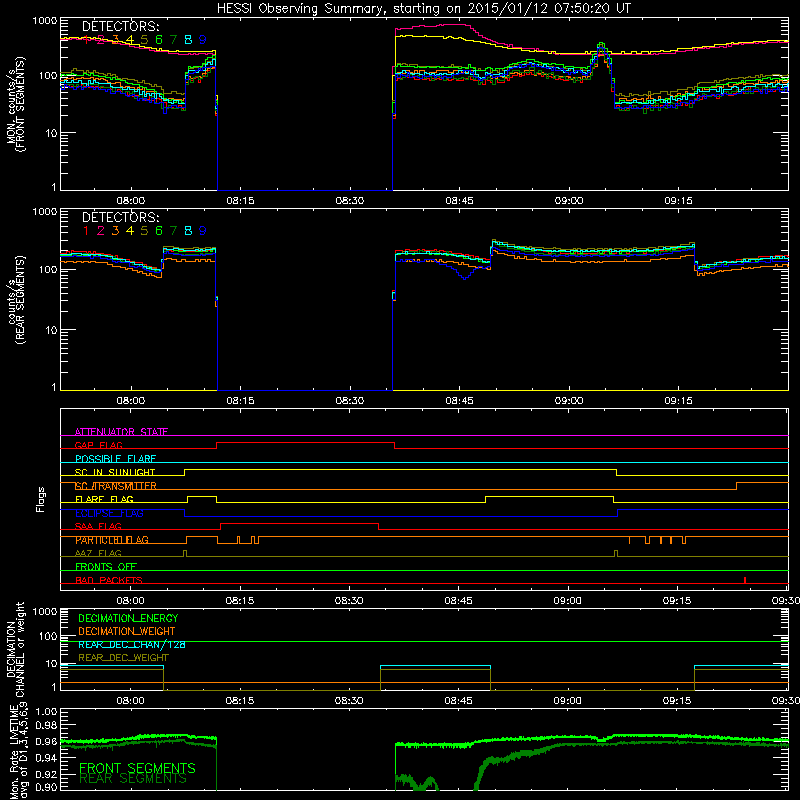Click the BAD PACKETS label
Screen dimensions: 800x800
pos(109,580)
